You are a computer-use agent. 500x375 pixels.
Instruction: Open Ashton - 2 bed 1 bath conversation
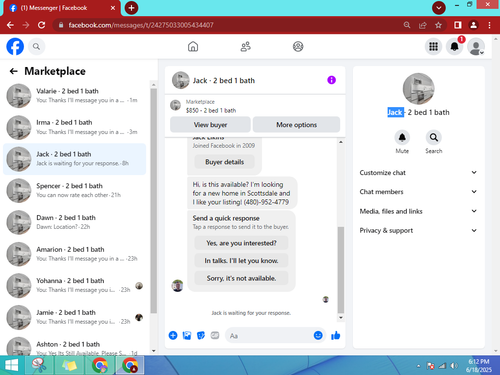pyautogui.click(x=75, y=346)
